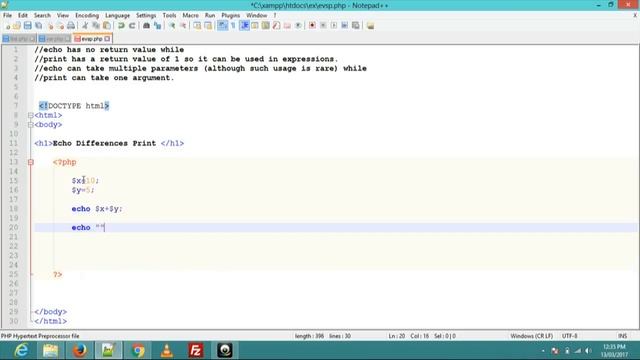Switch to the second document tab
Viewport: 640px width, 360px height.
(x=55, y=39)
